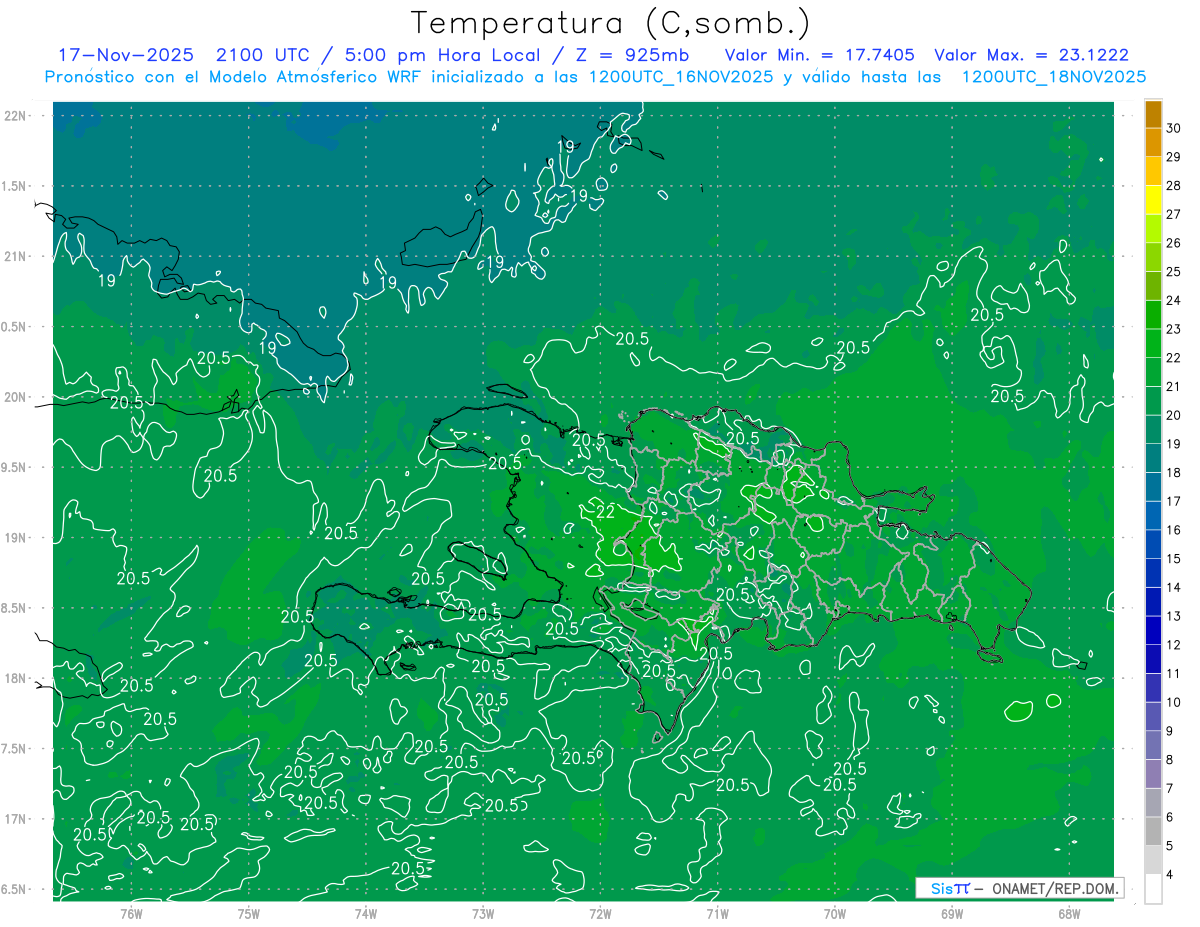This screenshot has height=927, width=1200.
Task: Click the purple legend swatch between 8 and 9
Action: point(1153,744)
